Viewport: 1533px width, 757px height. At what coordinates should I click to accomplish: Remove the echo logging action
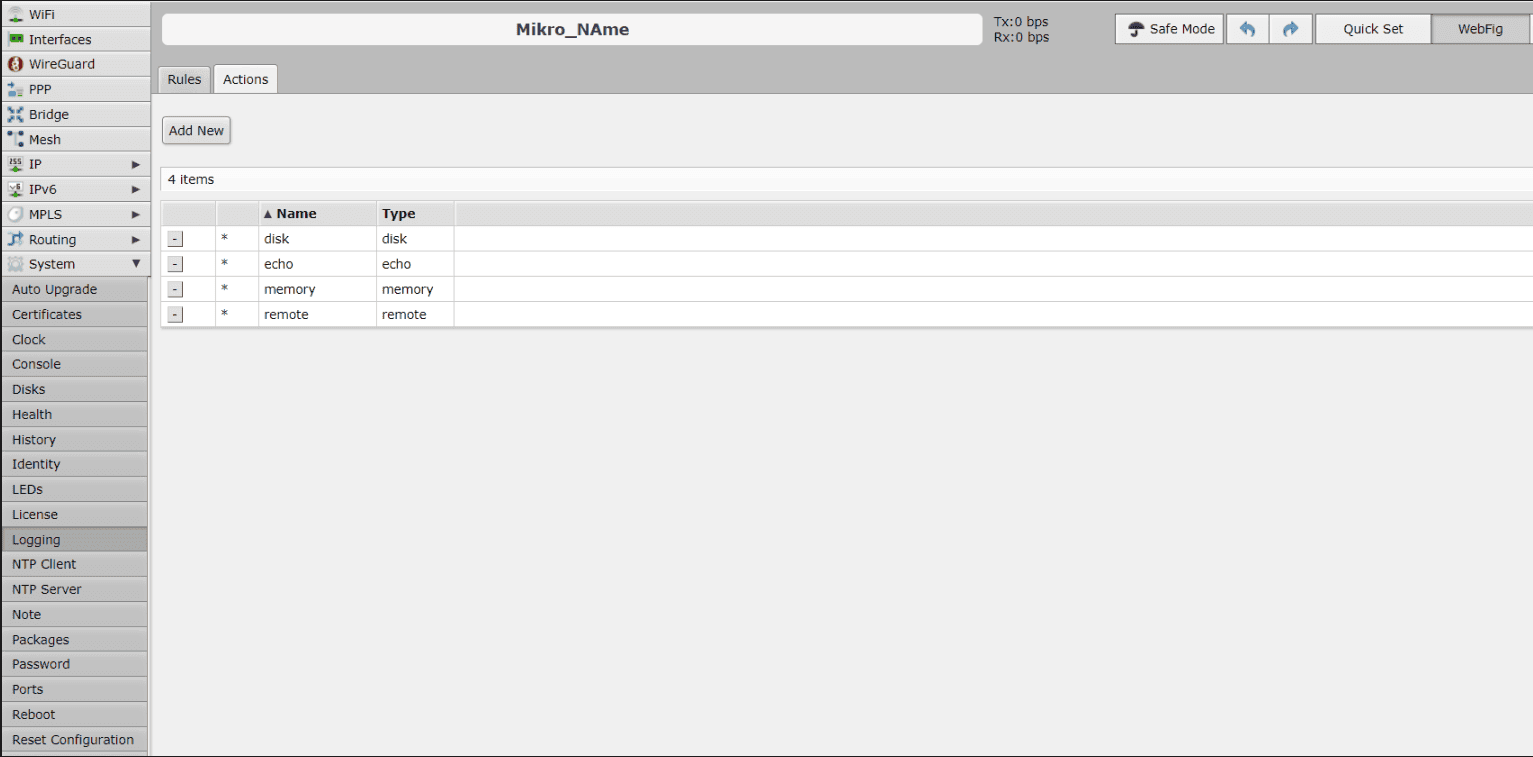[x=175, y=264]
